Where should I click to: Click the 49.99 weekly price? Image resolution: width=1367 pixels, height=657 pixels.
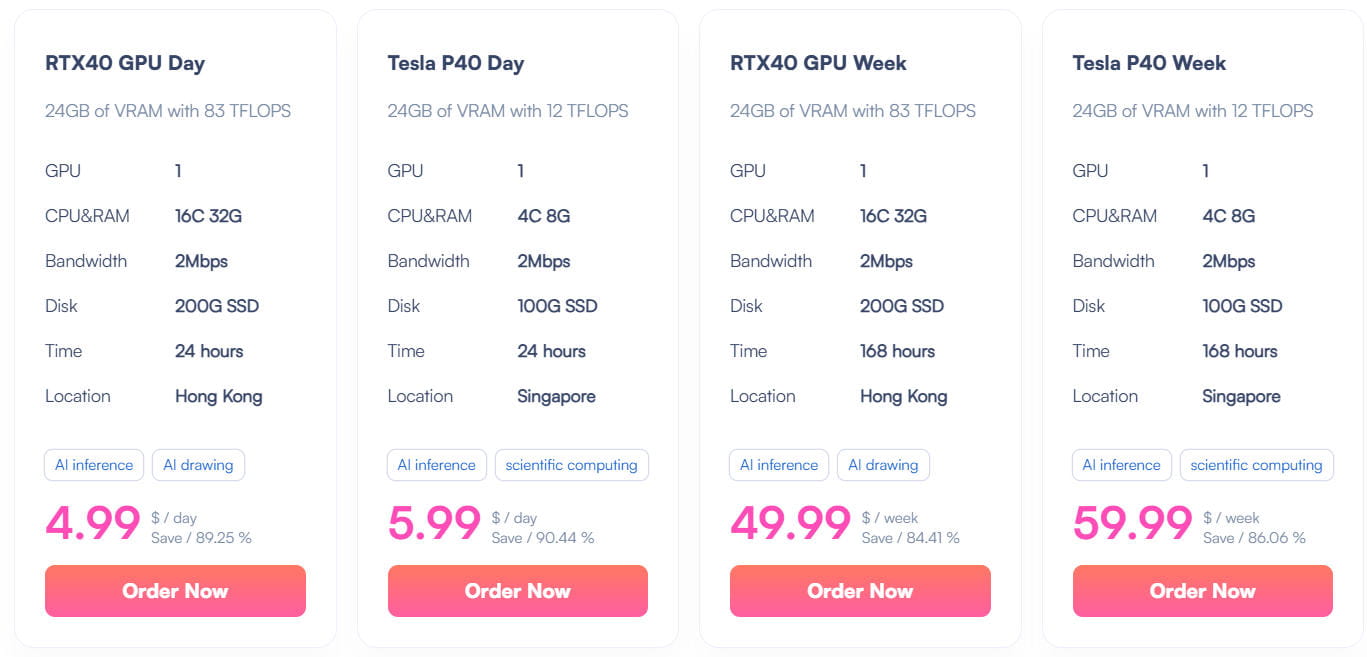click(x=790, y=524)
